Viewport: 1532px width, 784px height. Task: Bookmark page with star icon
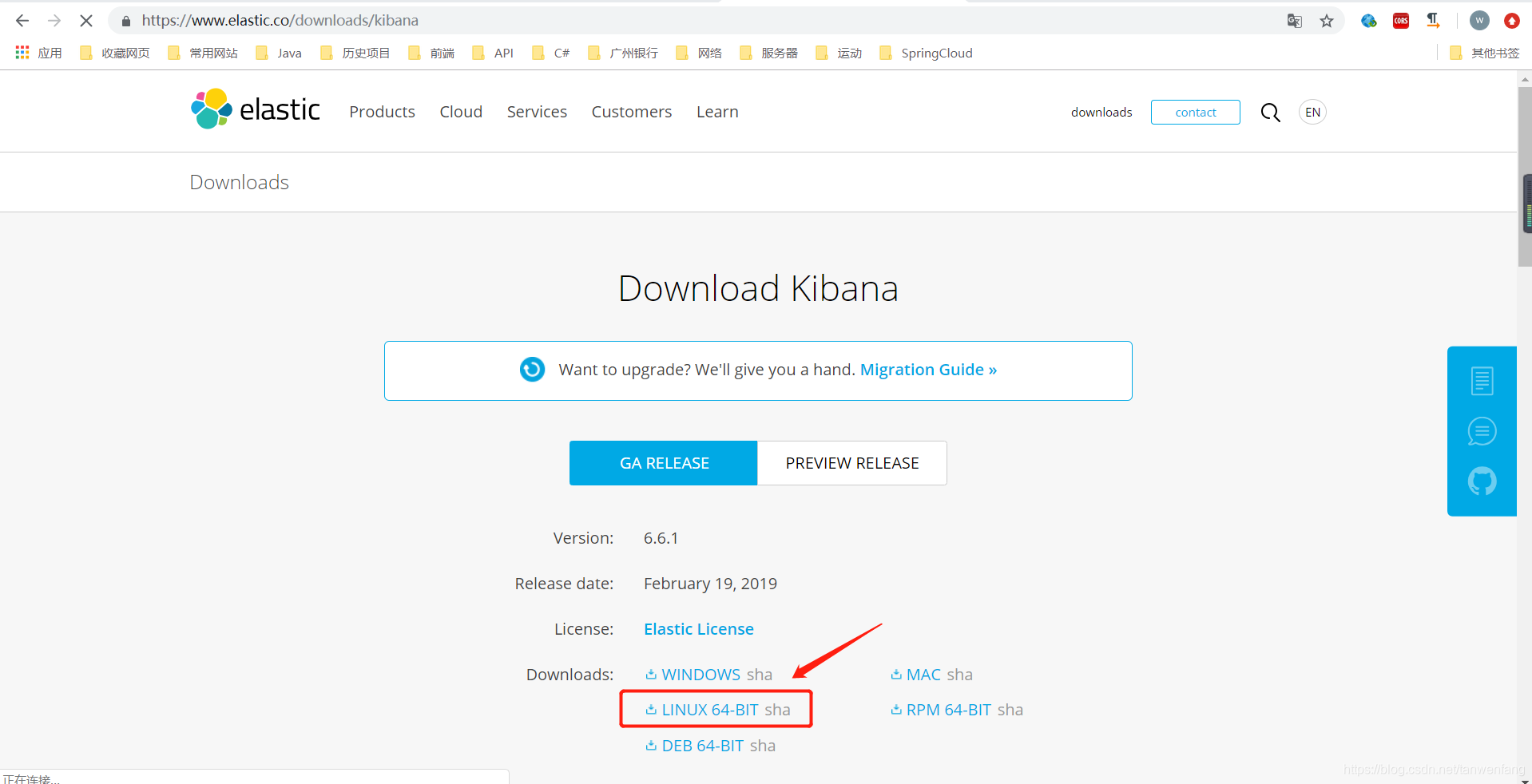click(1327, 21)
